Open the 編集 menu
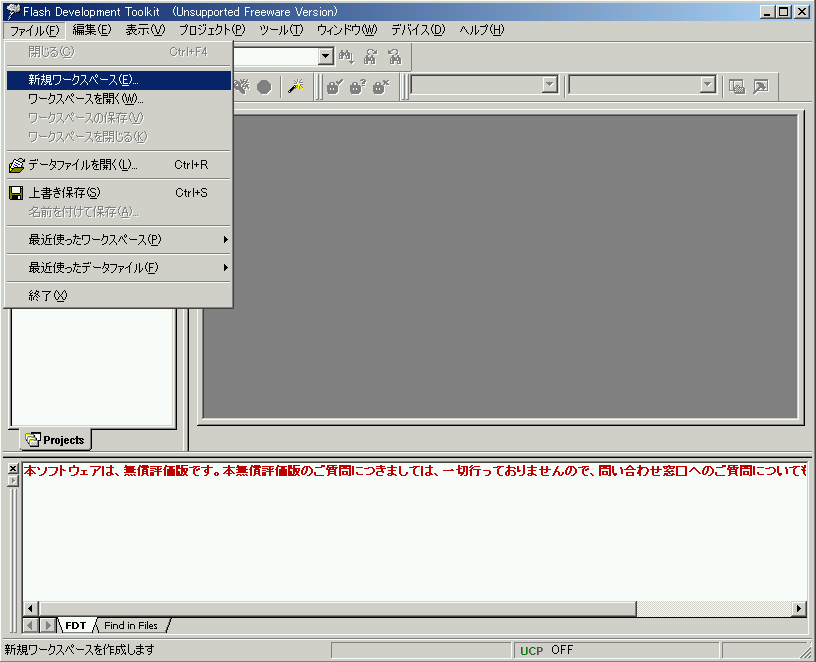 point(92,30)
